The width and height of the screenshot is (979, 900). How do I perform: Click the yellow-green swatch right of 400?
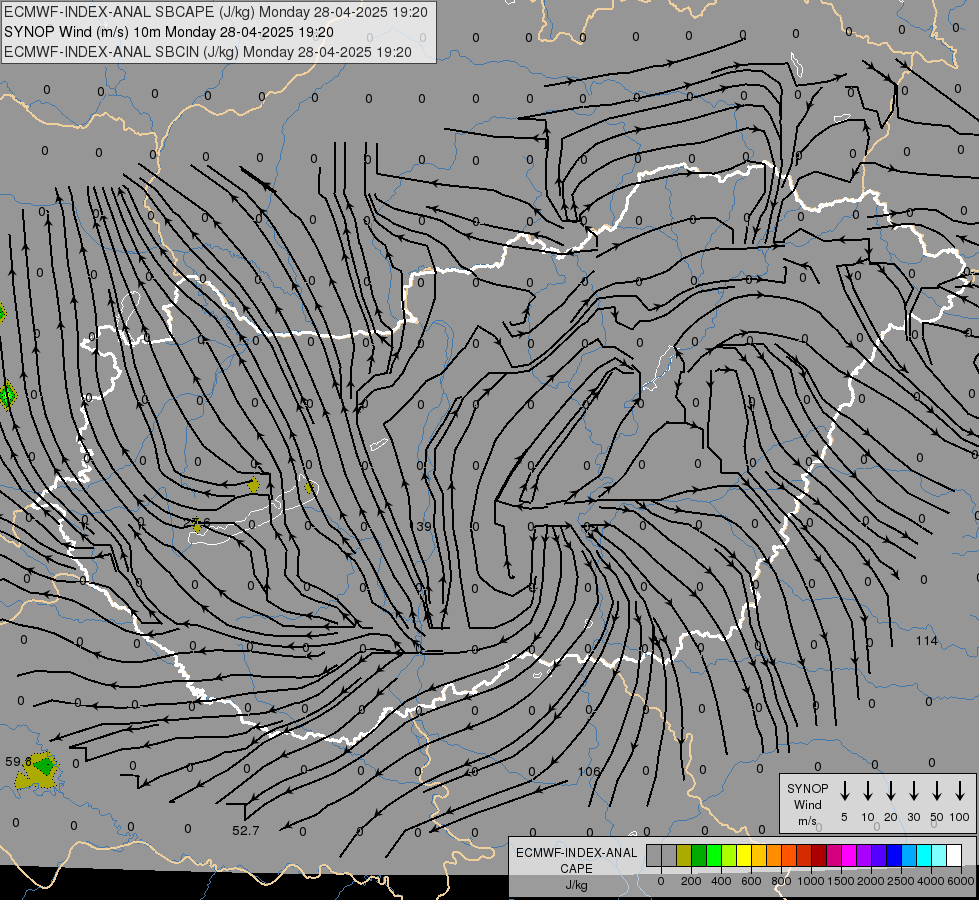(729, 855)
